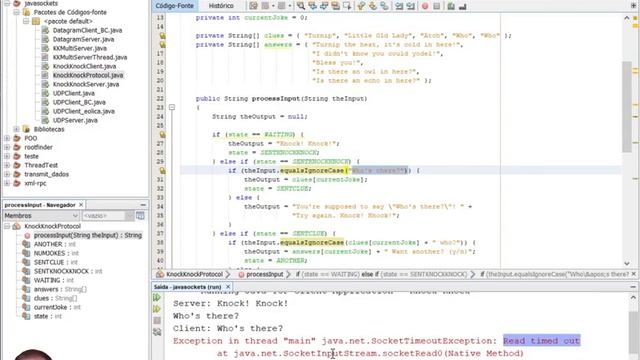Click the shift line left icon

pyautogui.click(x=399, y=6)
